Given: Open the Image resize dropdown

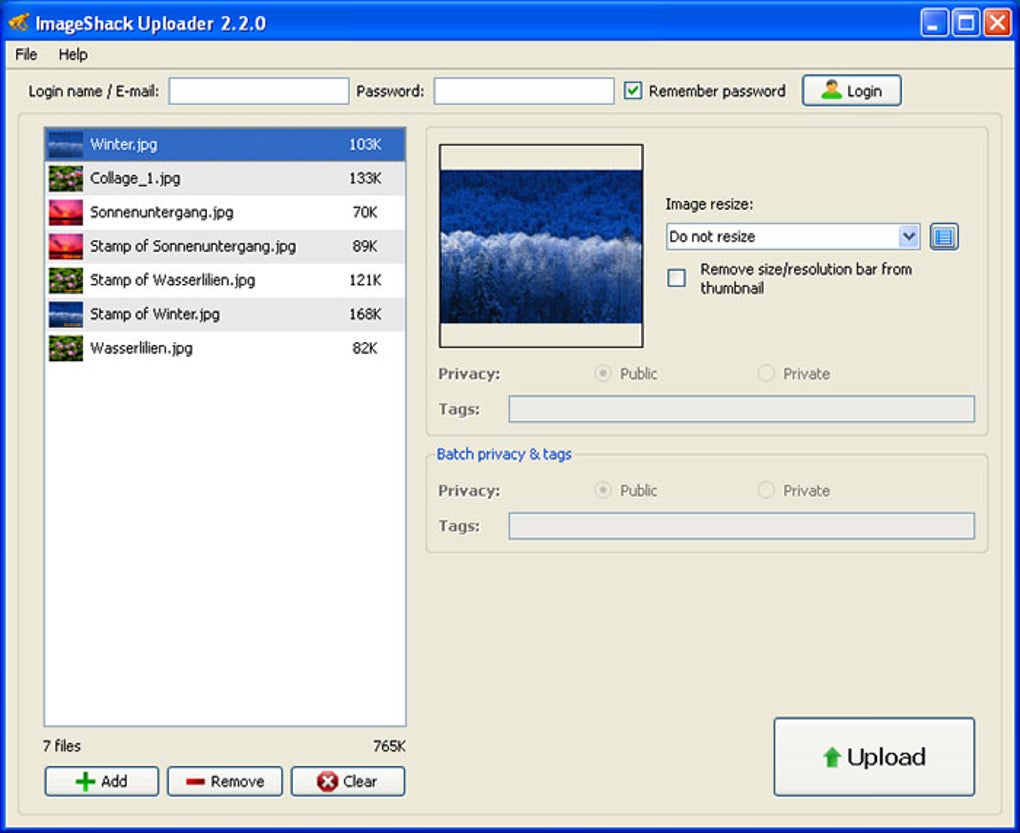Looking at the screenshot, I should [x=790, y=236].
